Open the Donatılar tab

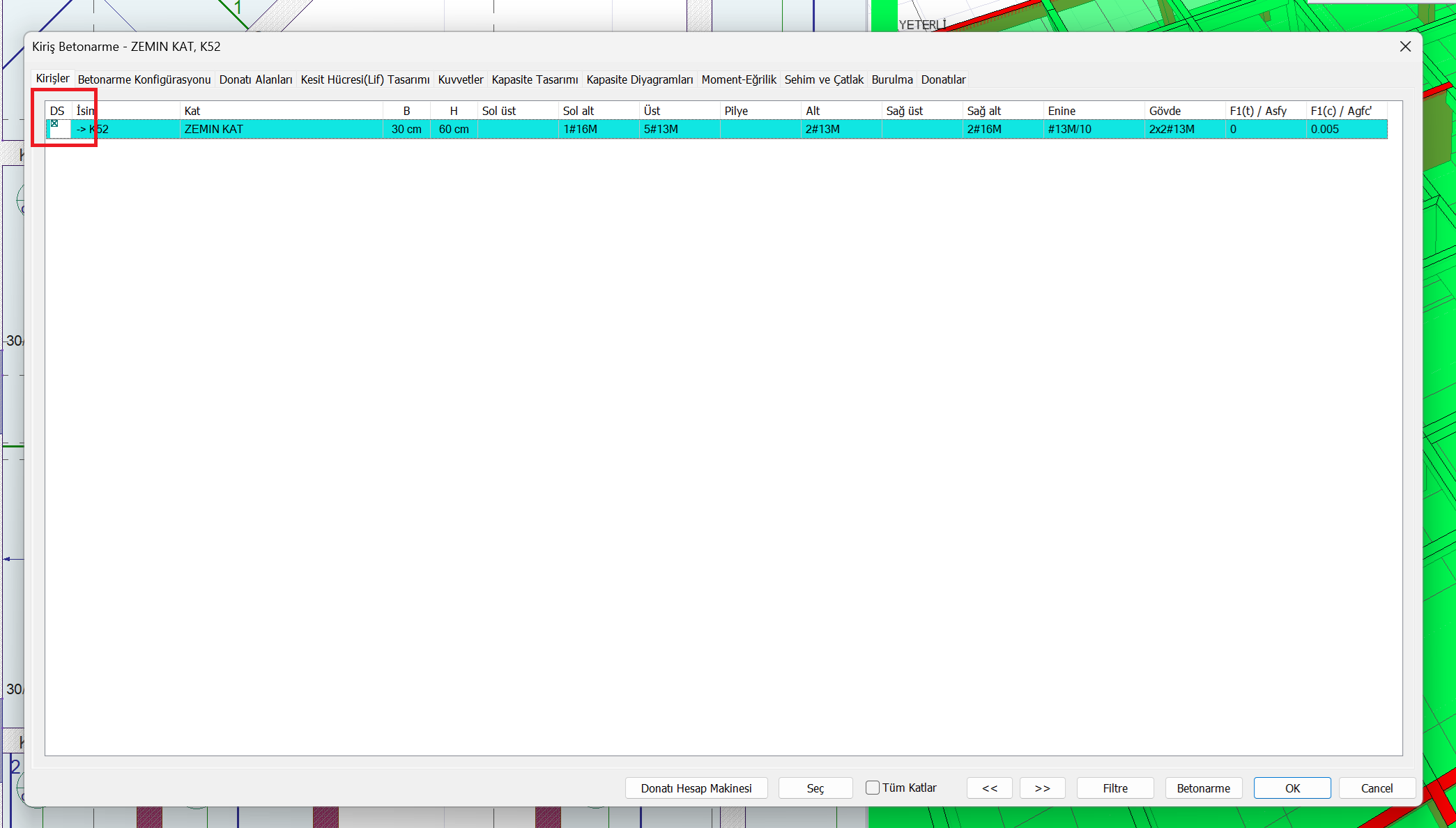tap(943, 79)
